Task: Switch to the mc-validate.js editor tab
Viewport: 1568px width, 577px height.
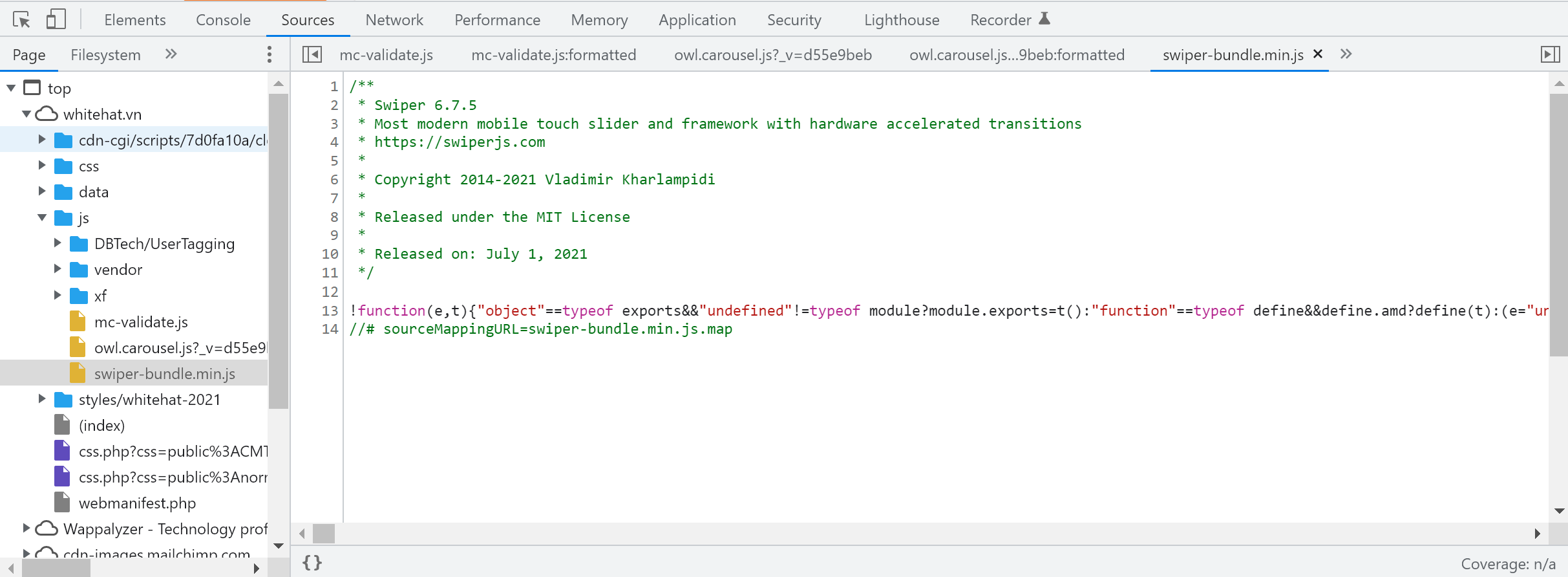Action: click(x=387, y=55)
